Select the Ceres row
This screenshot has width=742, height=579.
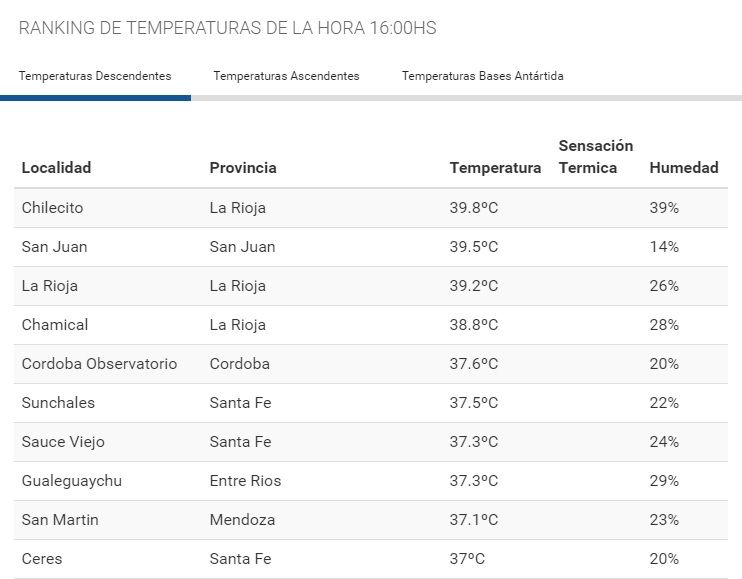tap(42, 559)
